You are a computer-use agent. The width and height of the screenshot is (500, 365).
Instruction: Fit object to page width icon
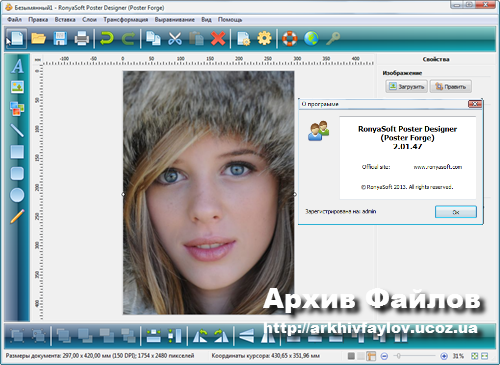(x=154, y=336)
